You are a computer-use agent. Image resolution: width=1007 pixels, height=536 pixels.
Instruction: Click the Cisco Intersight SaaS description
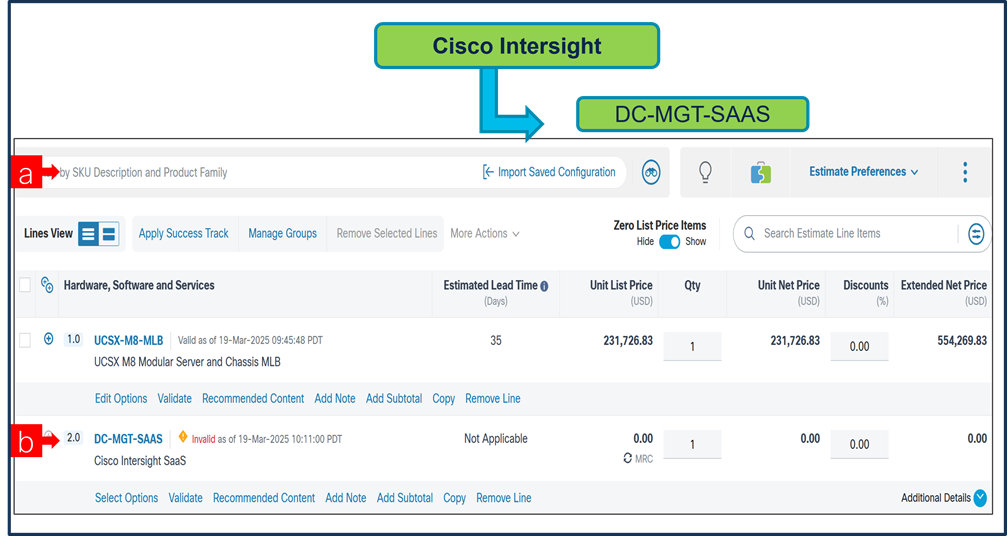(x=140, y=461)
